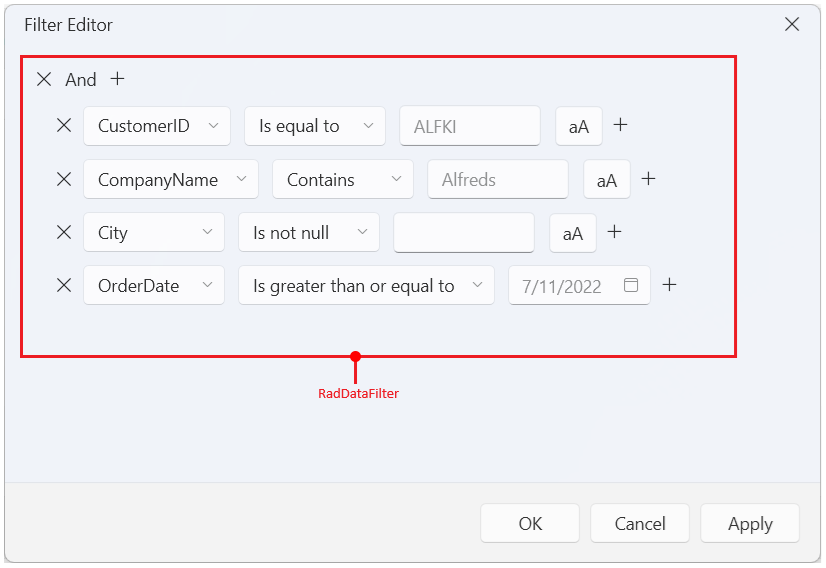826x568 pixels.
Task: Toggle case sensitivity for CompanyName filter
Action: [606, 180]
